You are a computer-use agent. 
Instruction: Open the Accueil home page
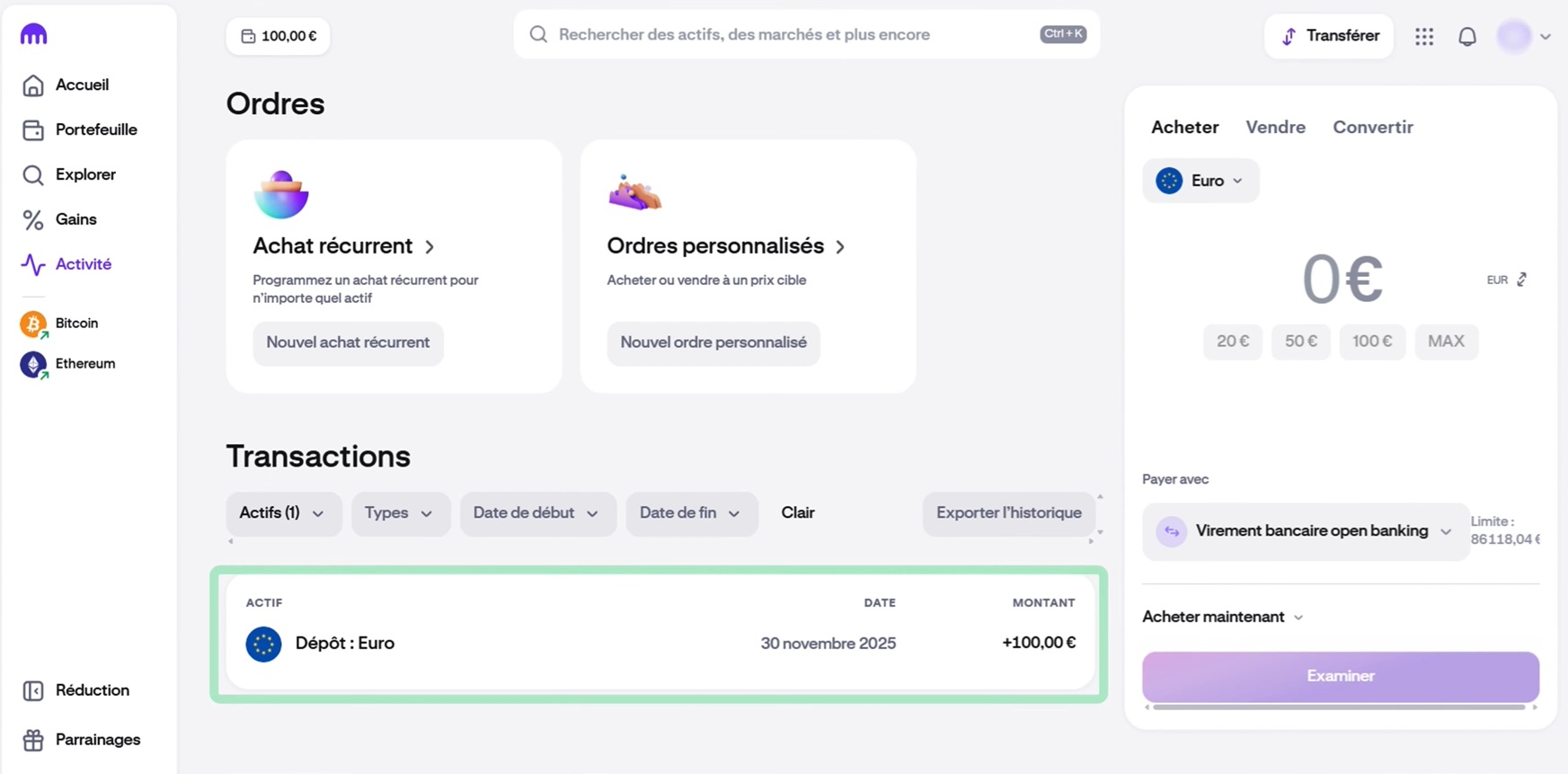(x=66, y=85)
